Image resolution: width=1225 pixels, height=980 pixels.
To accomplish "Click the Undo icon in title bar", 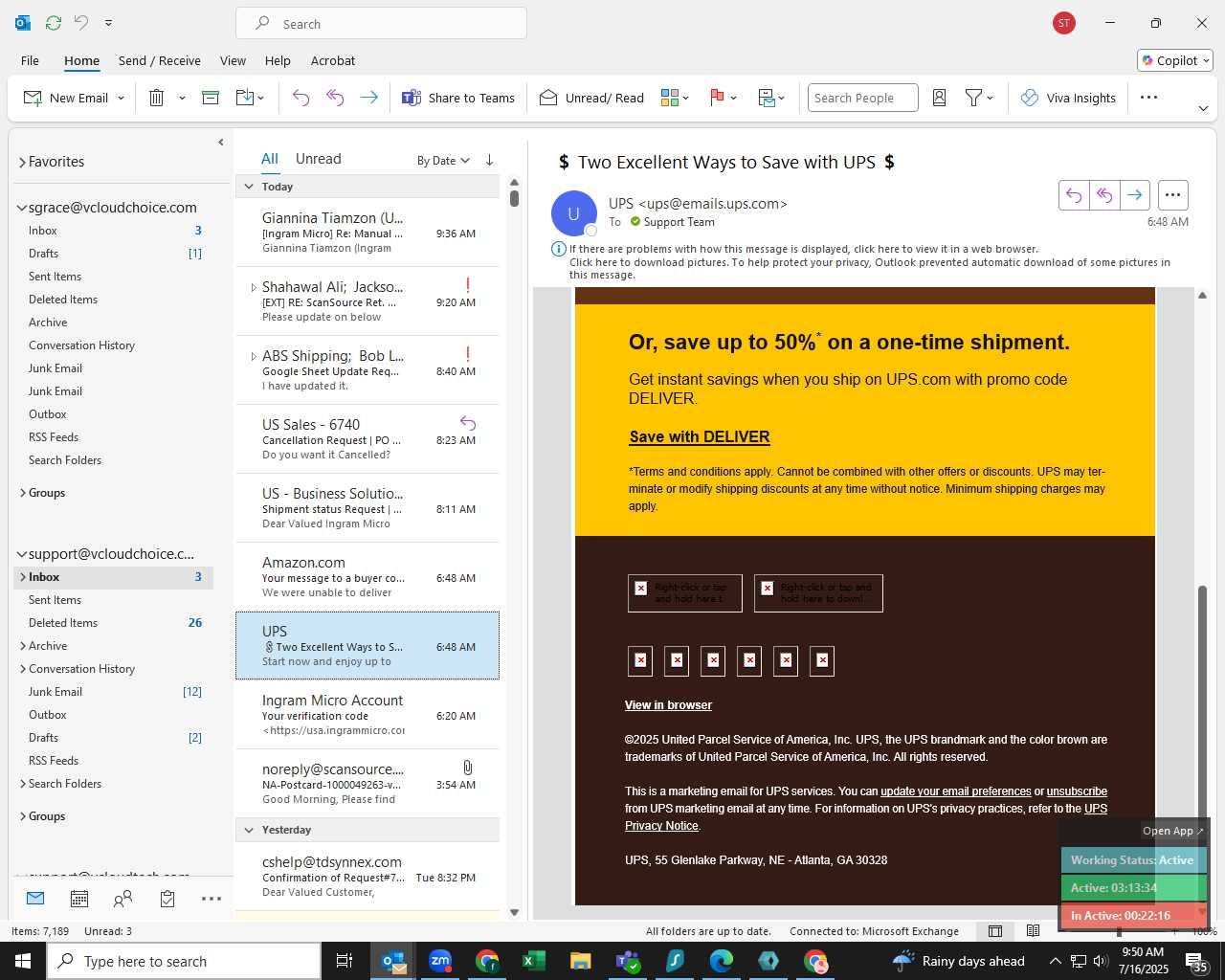I will (81, 23).
